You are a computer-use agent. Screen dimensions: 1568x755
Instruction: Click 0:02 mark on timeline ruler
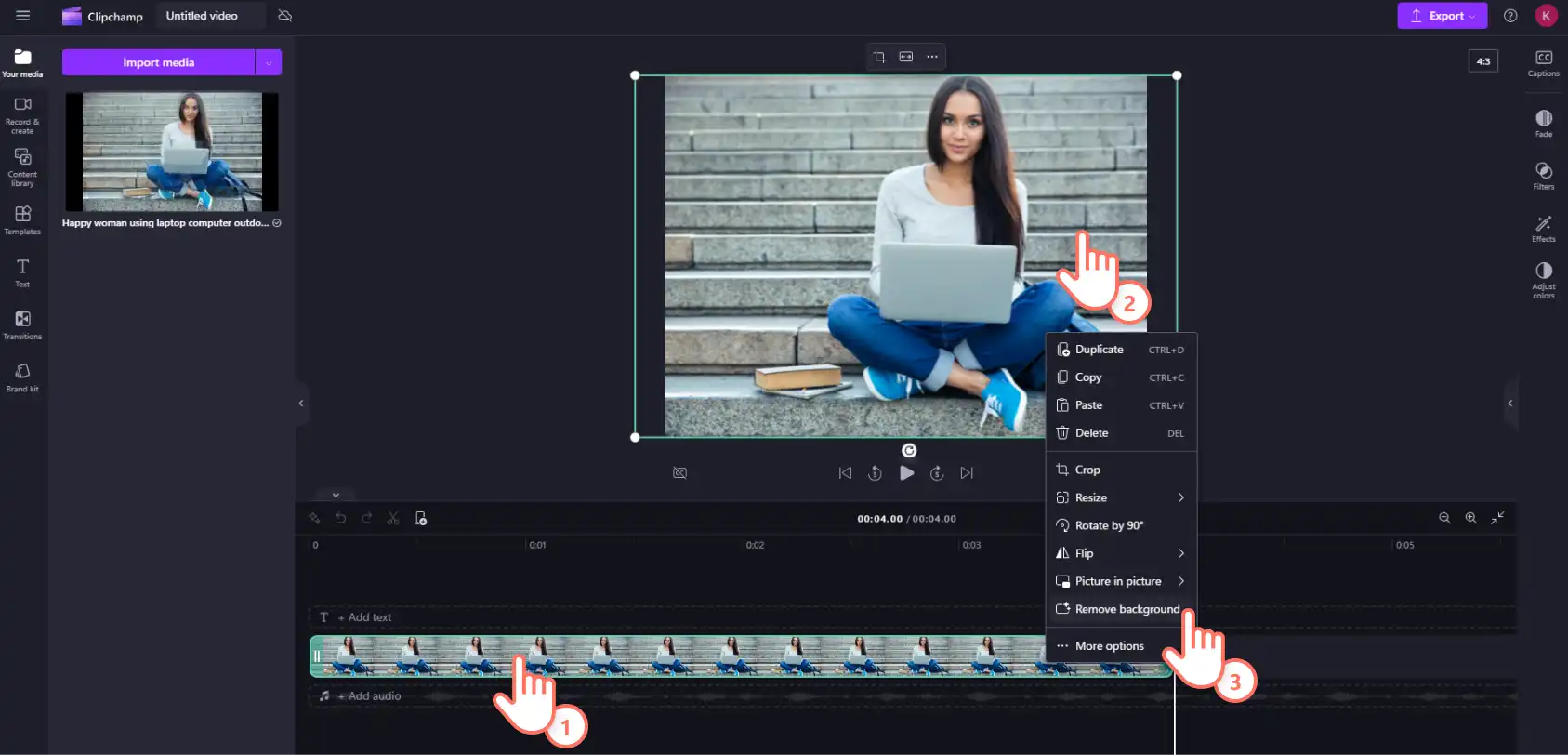pyautogui.click(x=755, y=545)
